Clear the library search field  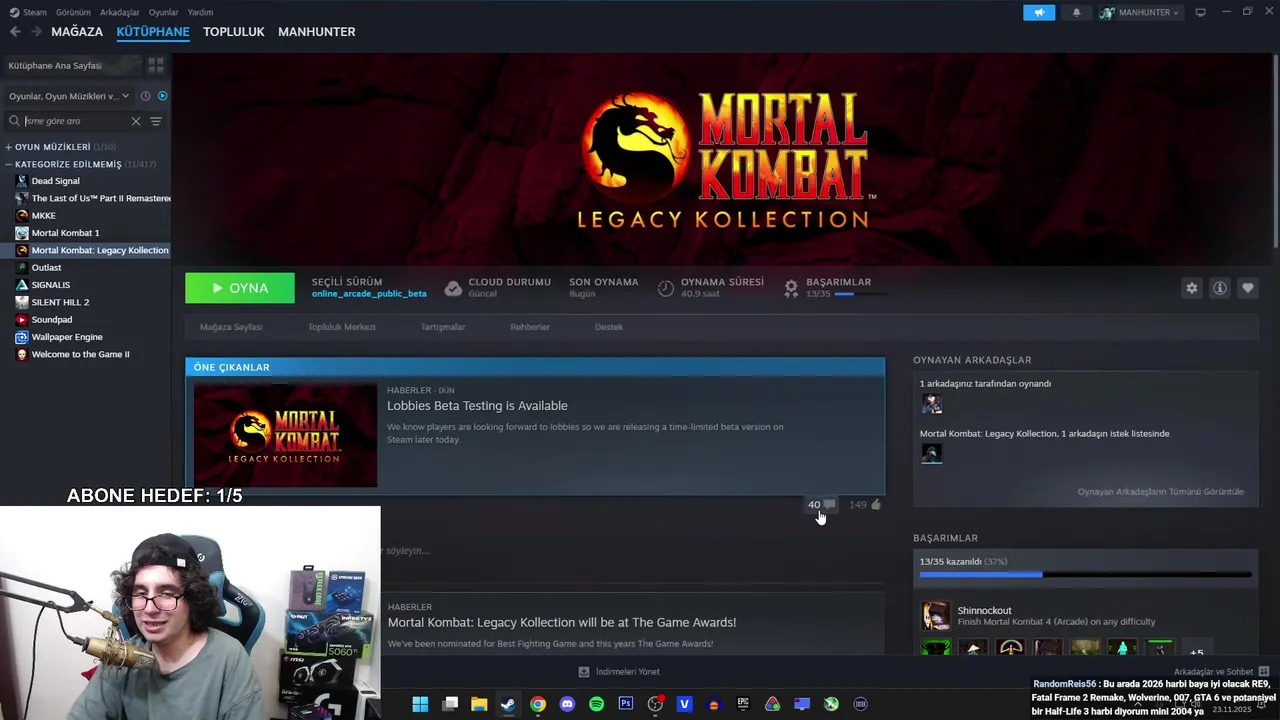pyautogui.click(x=136, y=121)
